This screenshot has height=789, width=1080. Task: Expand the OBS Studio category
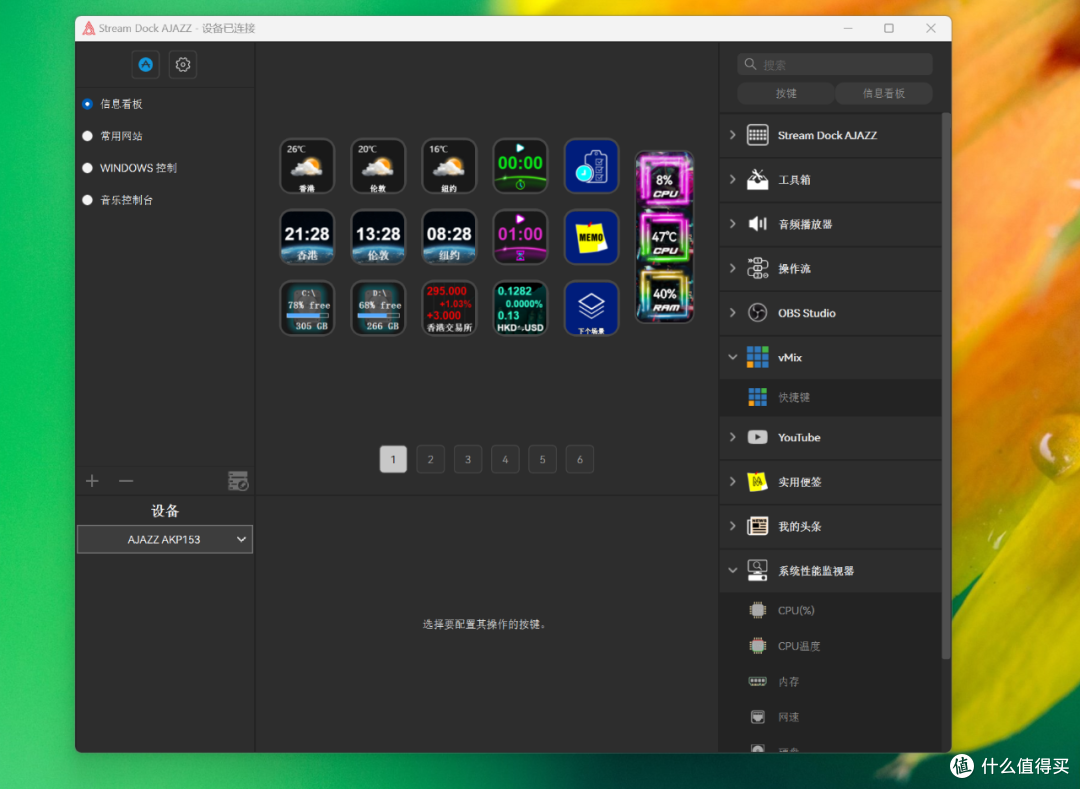(x=733, y=313)
